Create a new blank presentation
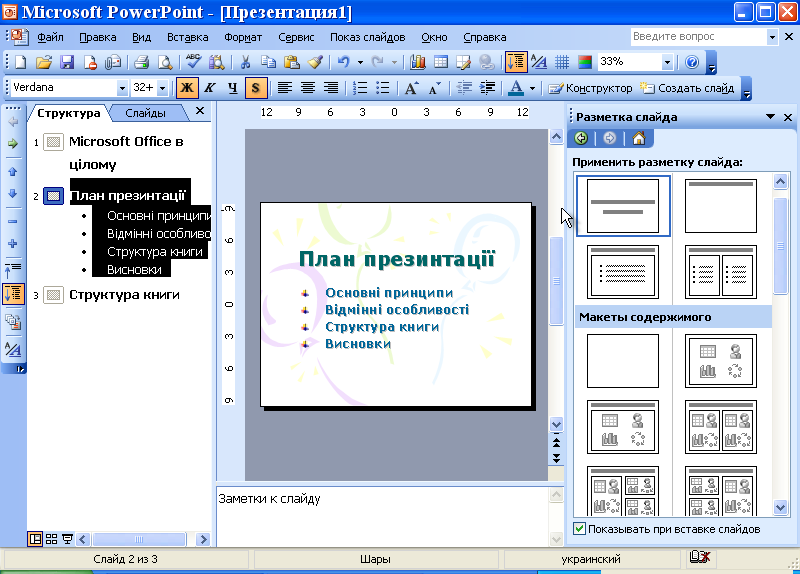 tap(20, 62)
